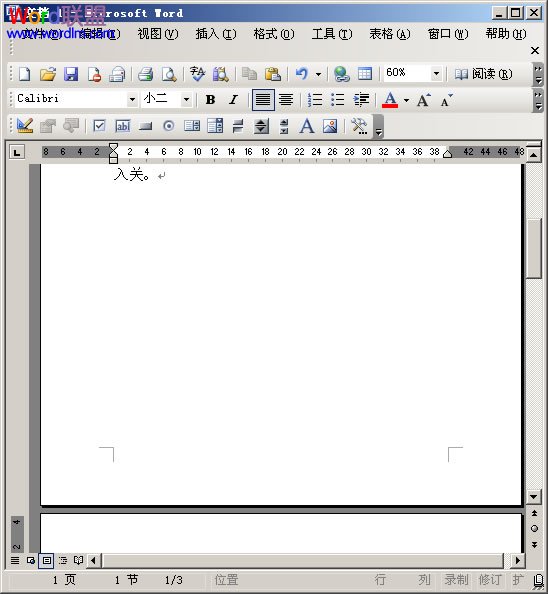This screenshot has height=594, width=548.
Task: Click the Save floppy disk icon
Action: click(71, 74)
